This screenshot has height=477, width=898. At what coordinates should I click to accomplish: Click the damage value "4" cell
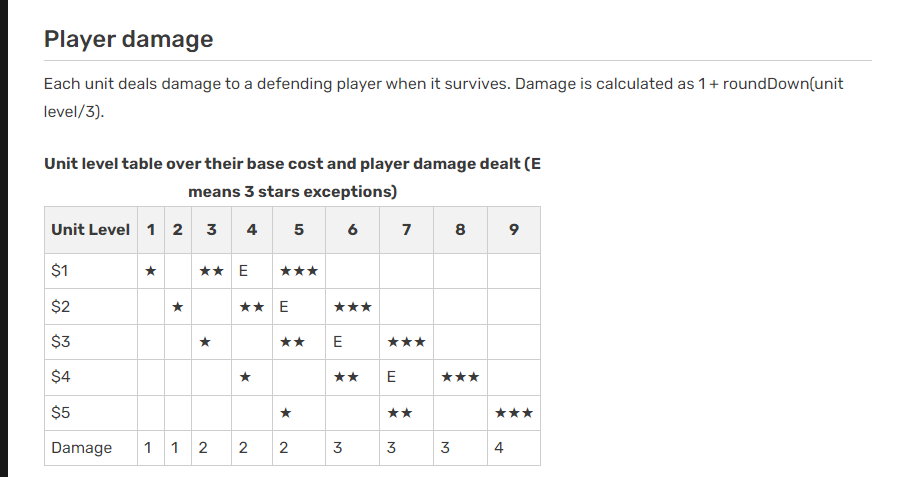499,448
